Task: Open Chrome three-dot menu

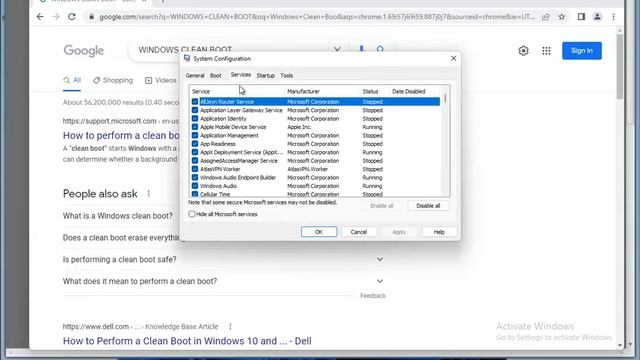Action: [x=613, y=17]
